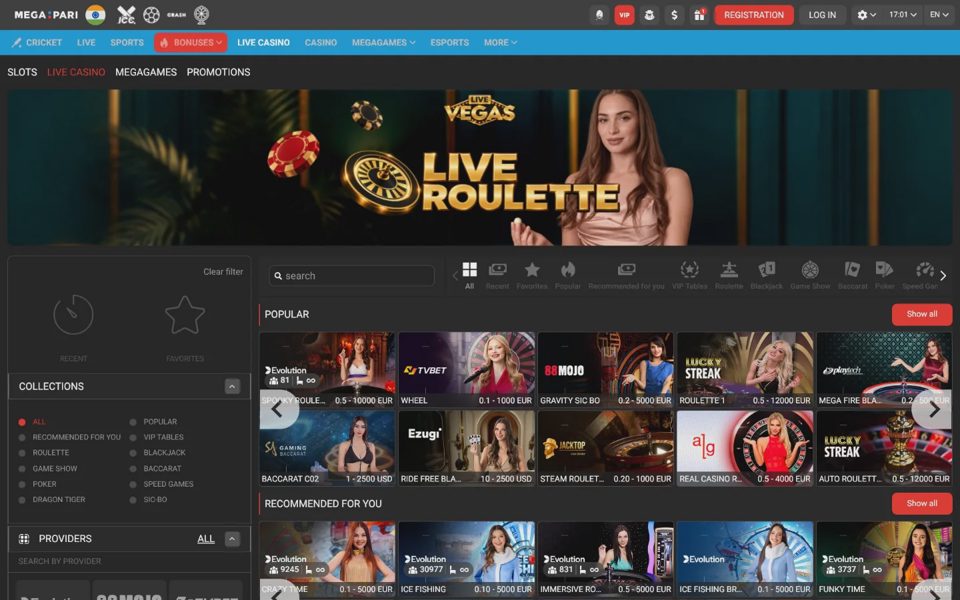The width and height of the screenshot is (960, 600).
Task: Switch to Megagames sub-tab
Action: 146,72
